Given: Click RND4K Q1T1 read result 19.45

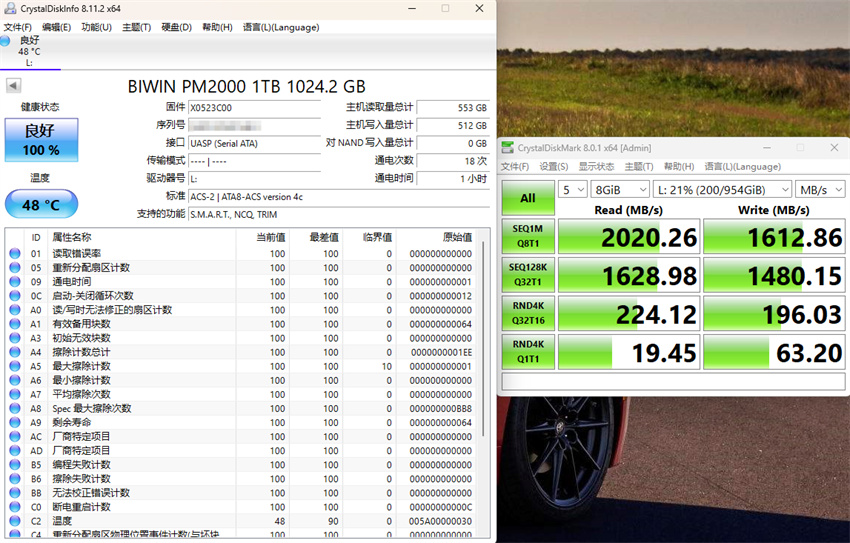Looking at the screenshot, I should (x=629, y=352).
